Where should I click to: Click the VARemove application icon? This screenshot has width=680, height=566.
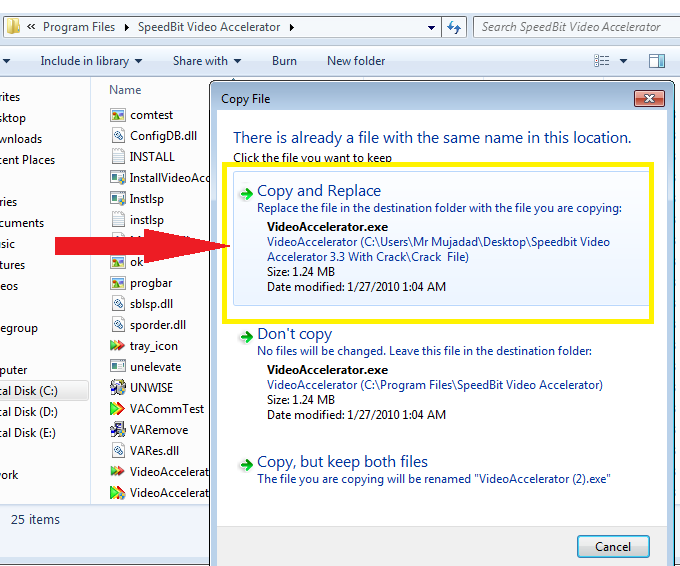118,429
